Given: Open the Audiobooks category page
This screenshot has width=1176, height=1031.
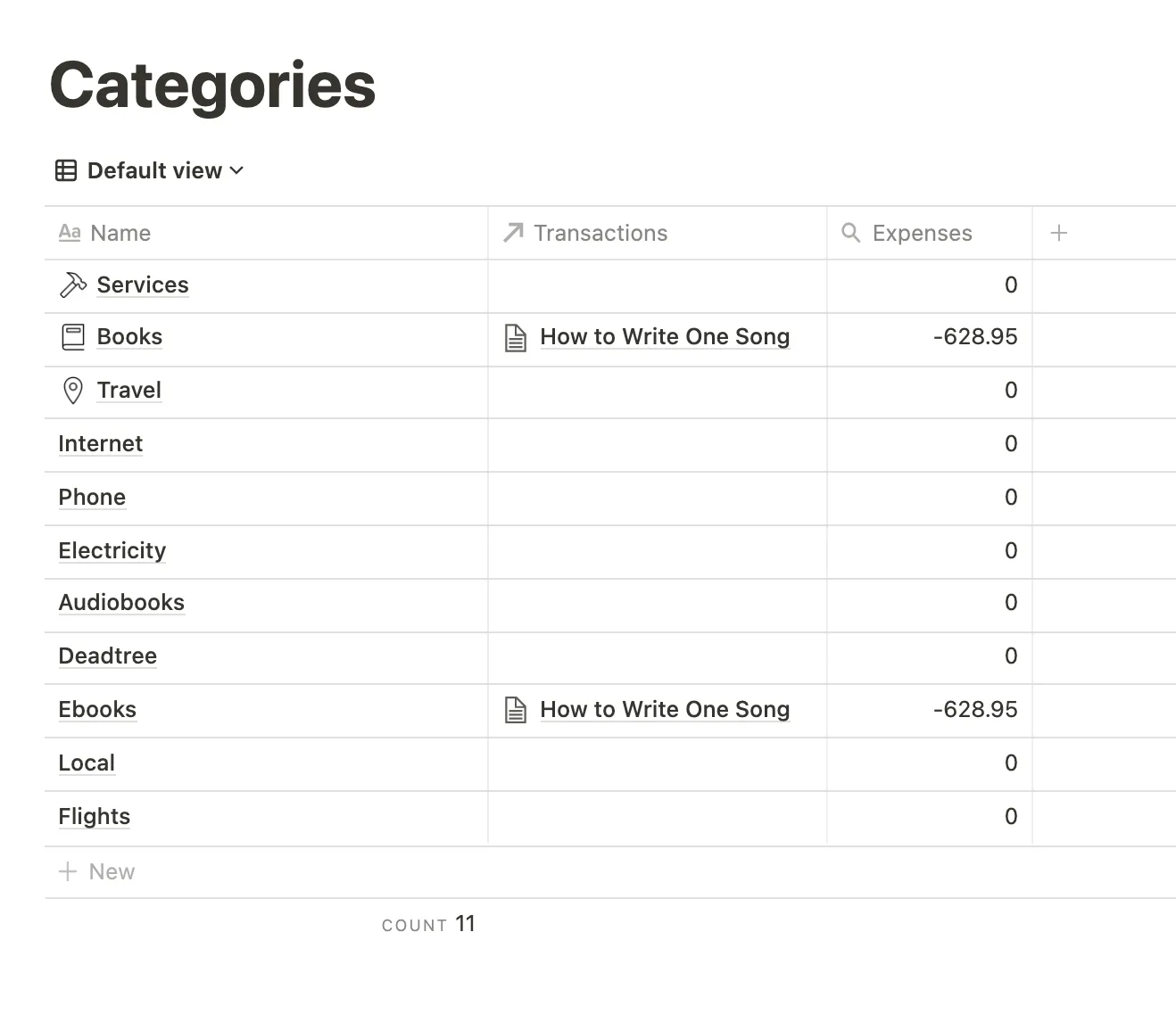Looking at the screenshot, I should point(121,603).
